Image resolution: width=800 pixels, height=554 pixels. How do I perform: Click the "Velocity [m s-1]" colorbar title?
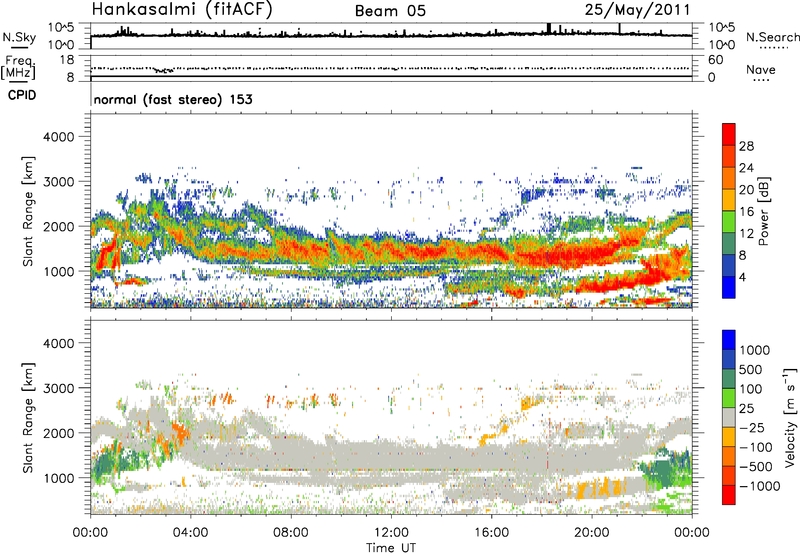point(790,416)
